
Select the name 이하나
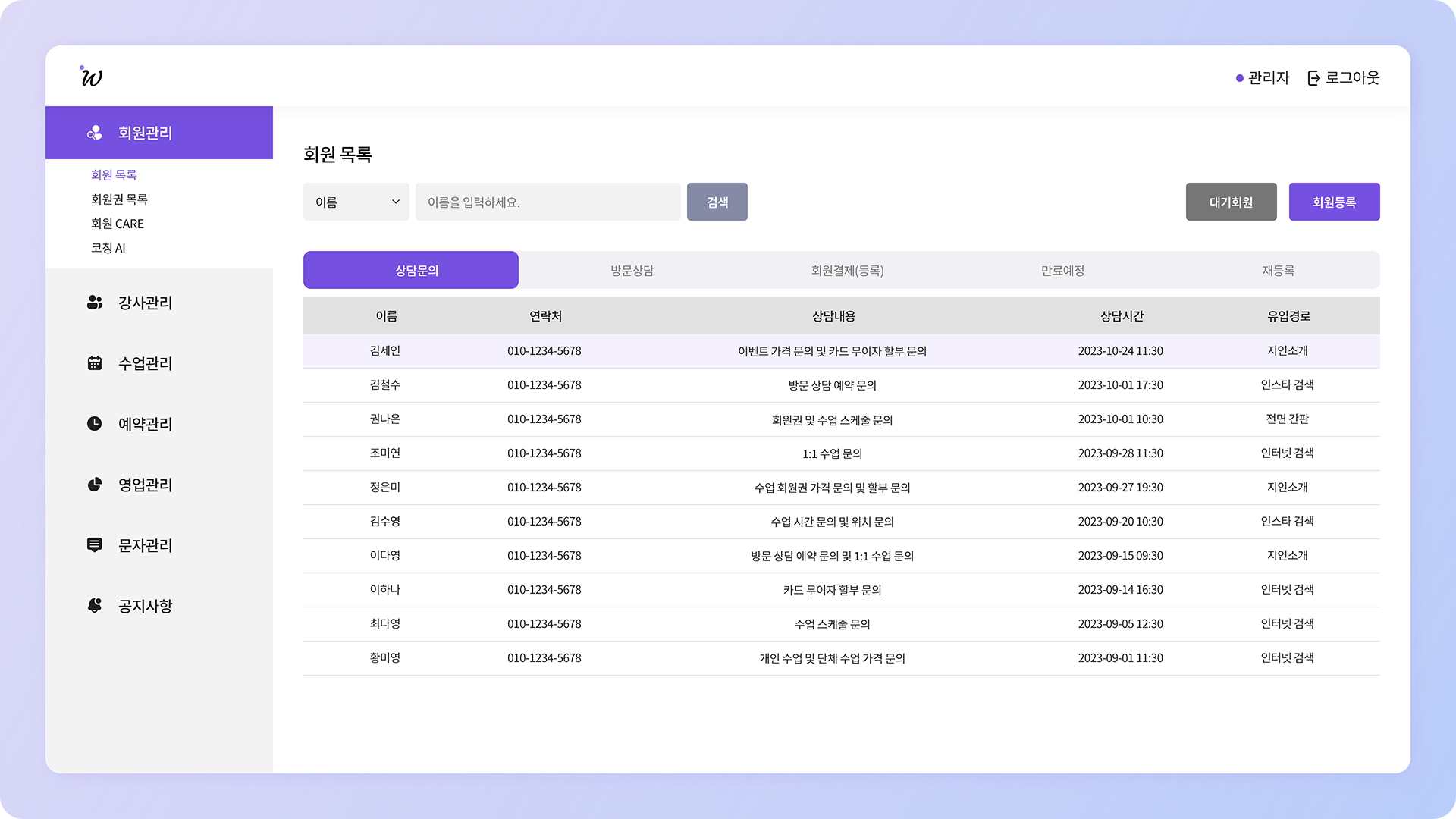pos(385,590)
